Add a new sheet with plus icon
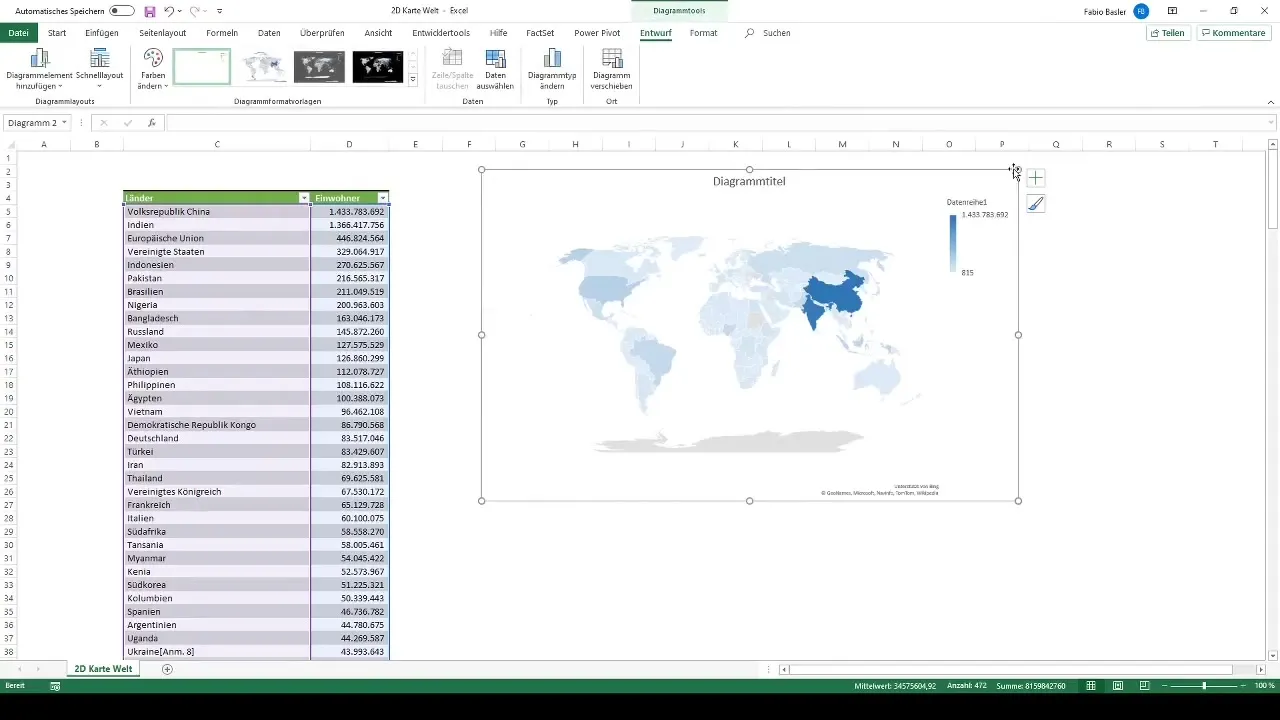The height and width of the screenshot is (720, 1280). coord(167,669)
